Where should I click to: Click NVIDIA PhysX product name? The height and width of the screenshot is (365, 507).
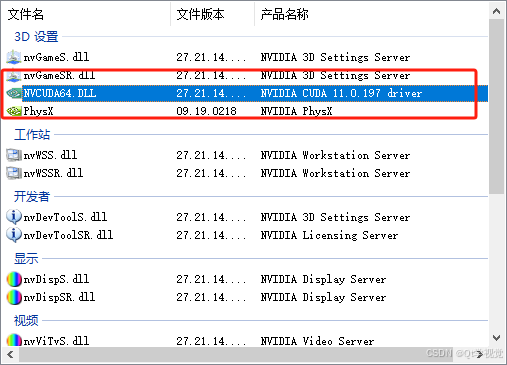pyautogui.click(x=296, y=111)
